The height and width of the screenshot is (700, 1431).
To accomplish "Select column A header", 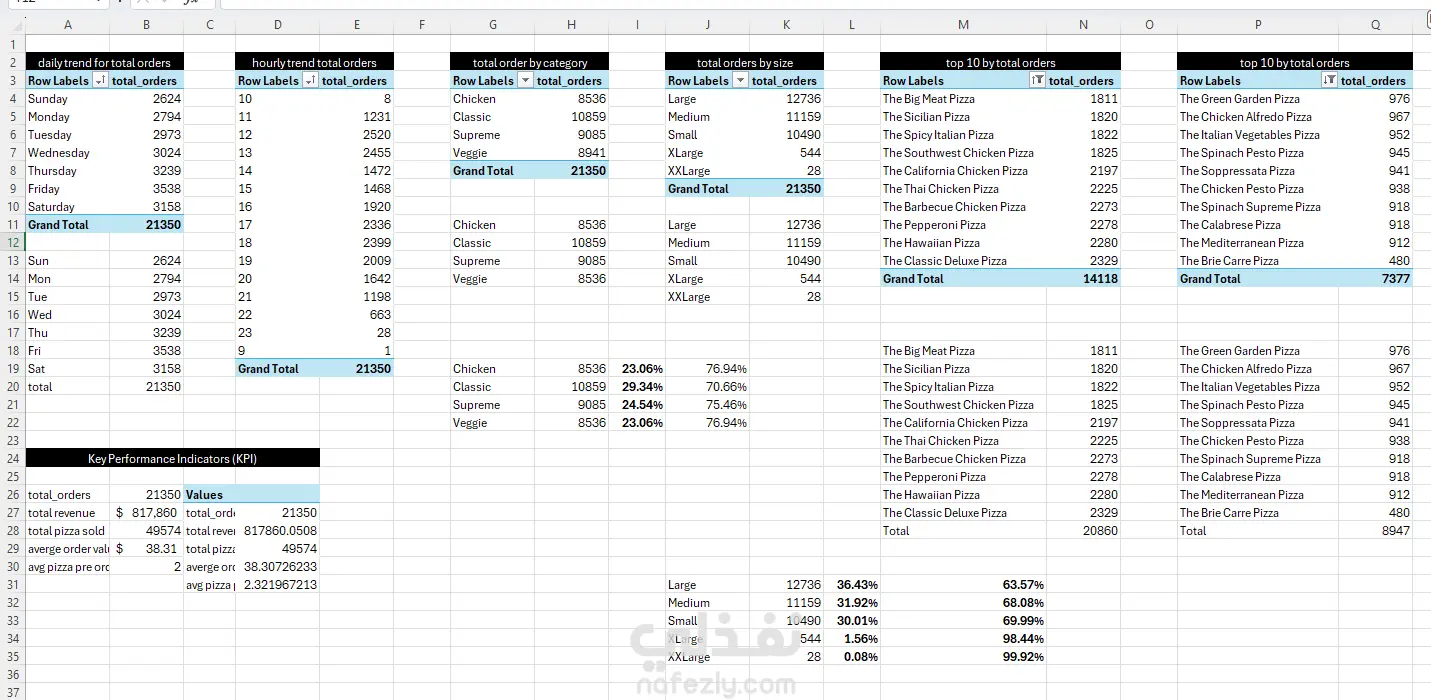I will pos(67,24).
